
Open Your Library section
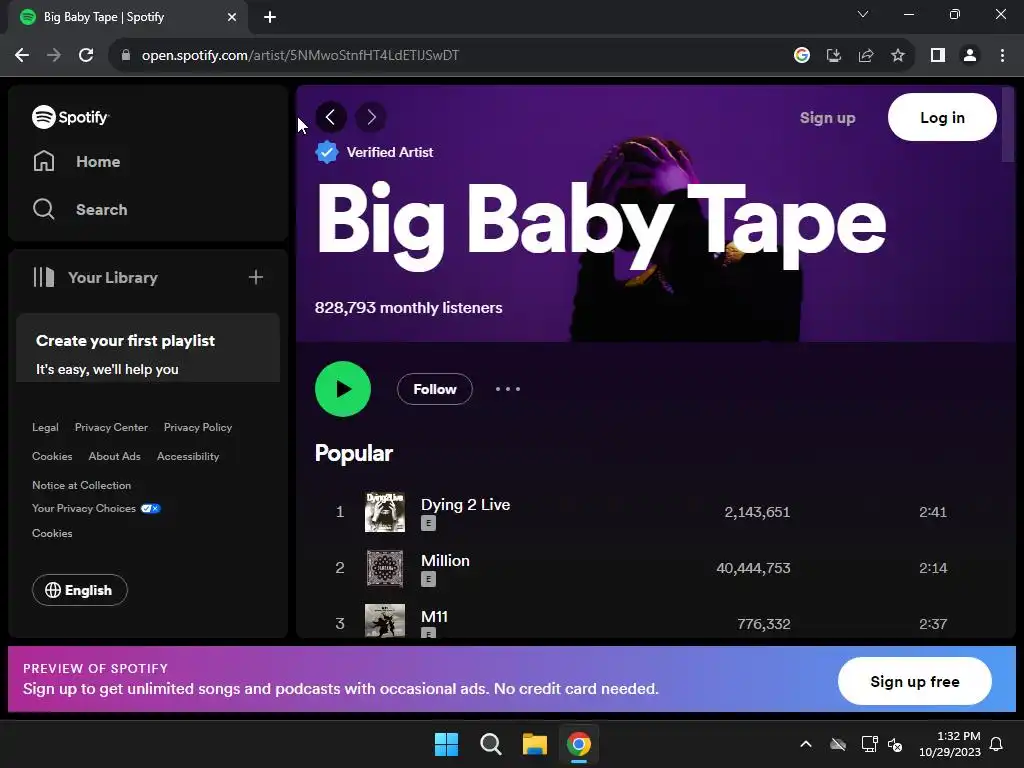pos(95,278)
